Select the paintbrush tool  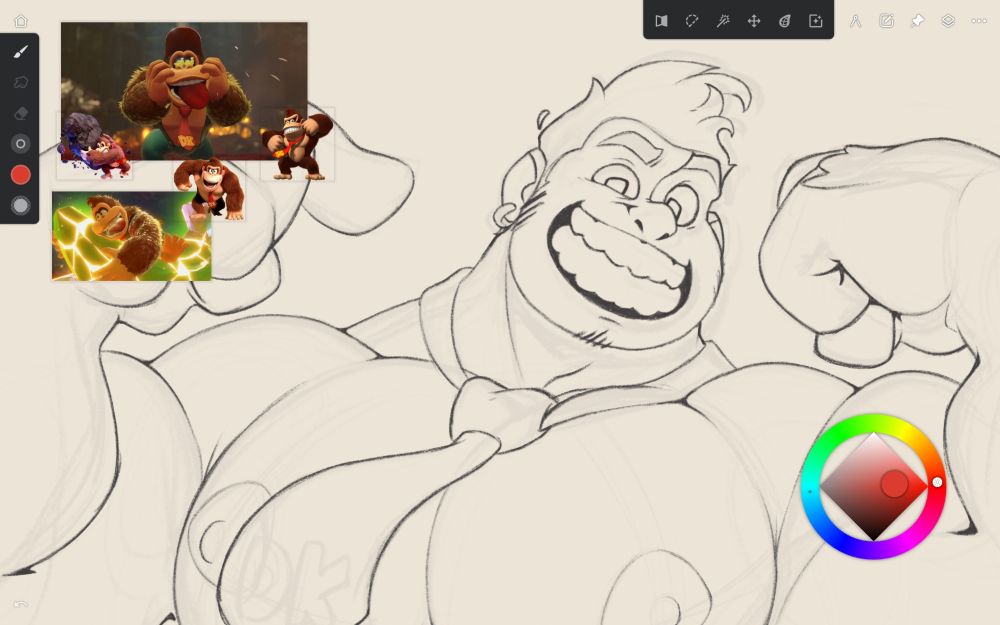coord(20,52)
